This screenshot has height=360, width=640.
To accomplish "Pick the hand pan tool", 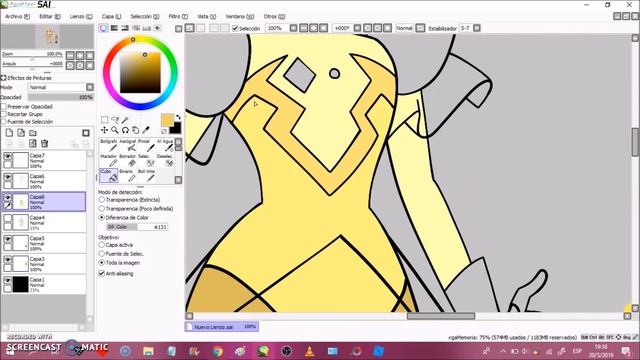I will (136, 130).
